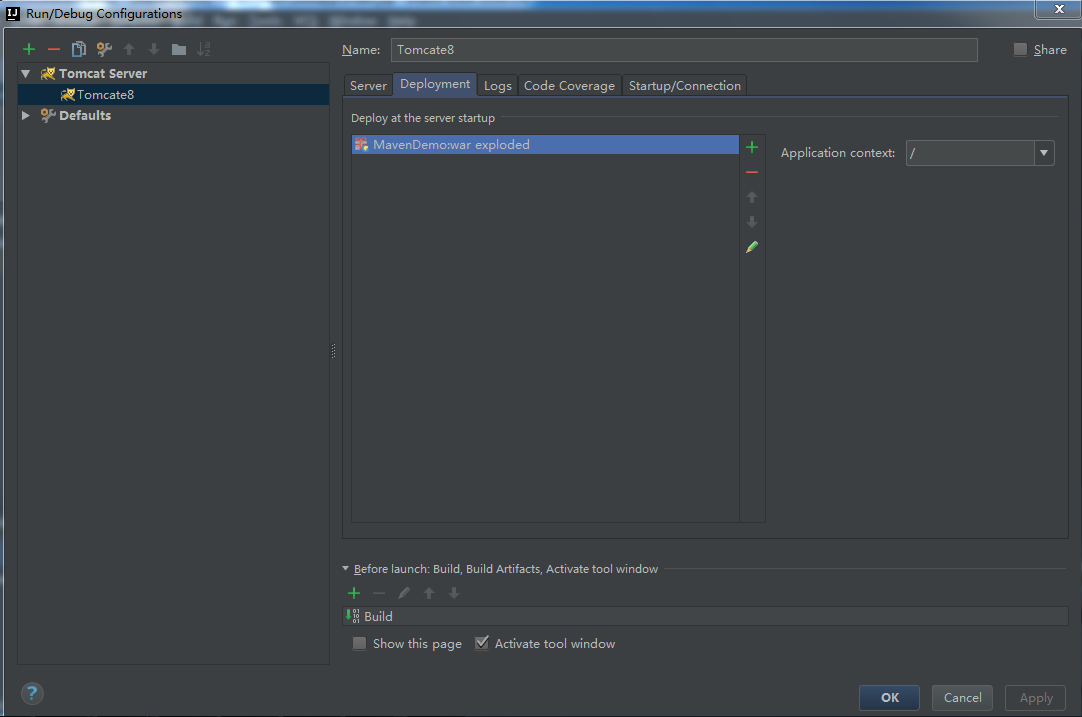Add before launch task plus icon

coord(354,593)
